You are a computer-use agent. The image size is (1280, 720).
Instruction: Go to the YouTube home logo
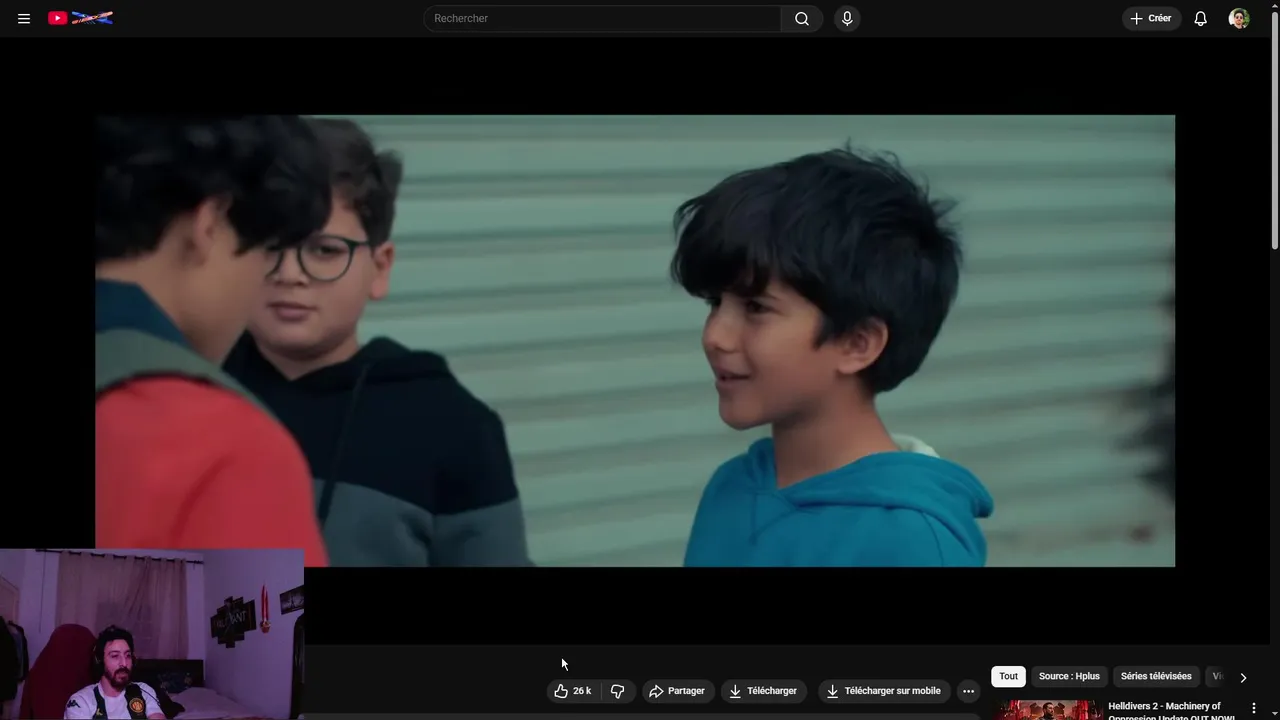point(80,18)
